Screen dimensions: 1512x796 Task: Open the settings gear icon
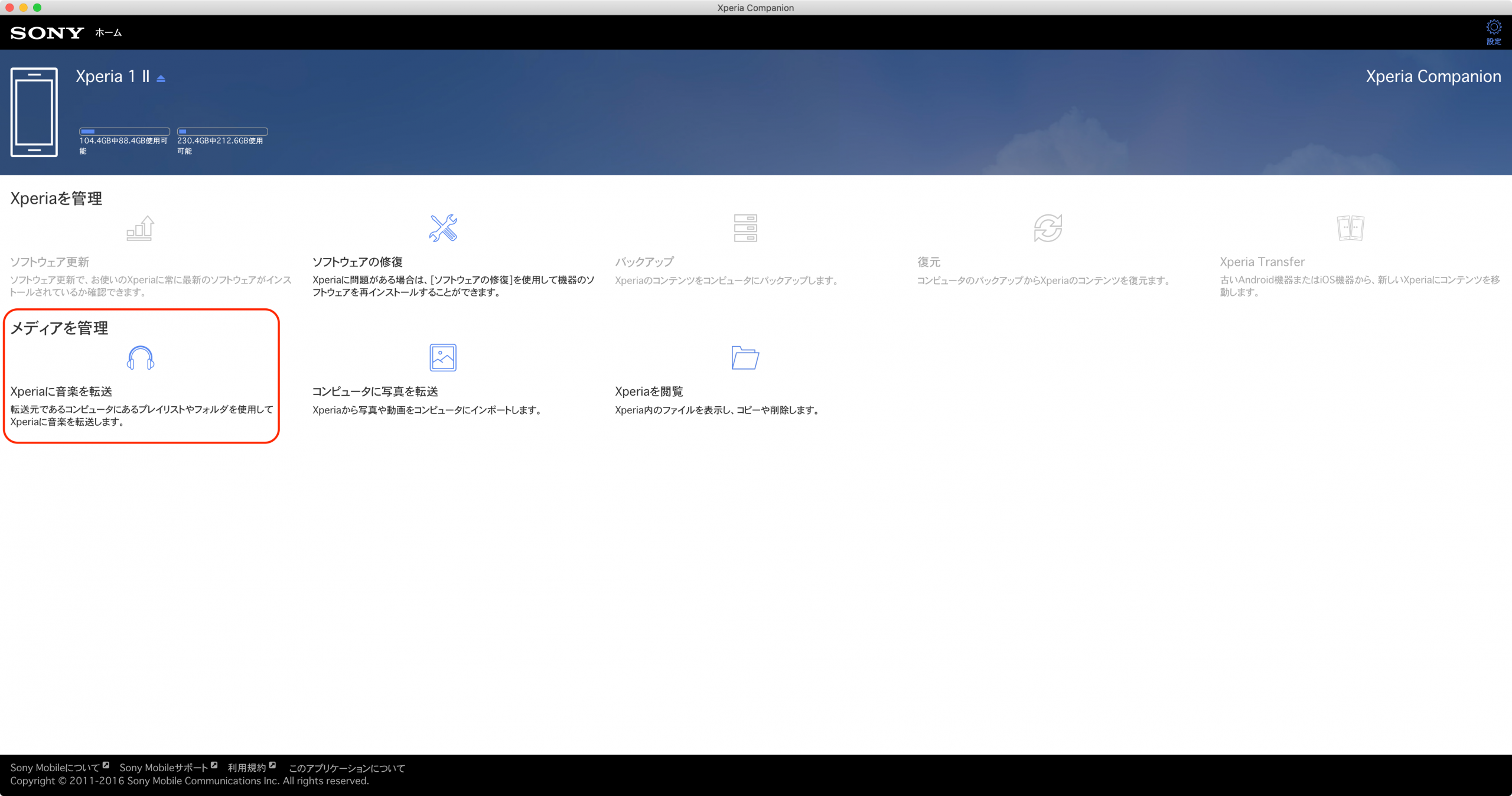[x=1494, y=27]
